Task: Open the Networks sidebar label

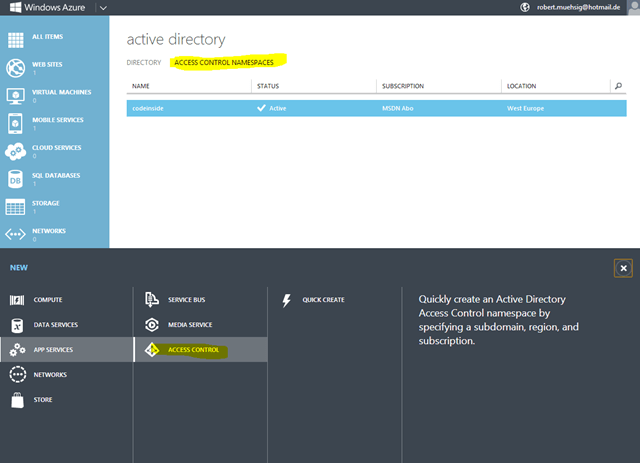Action: pyautogui.click(x=49, y=231)
